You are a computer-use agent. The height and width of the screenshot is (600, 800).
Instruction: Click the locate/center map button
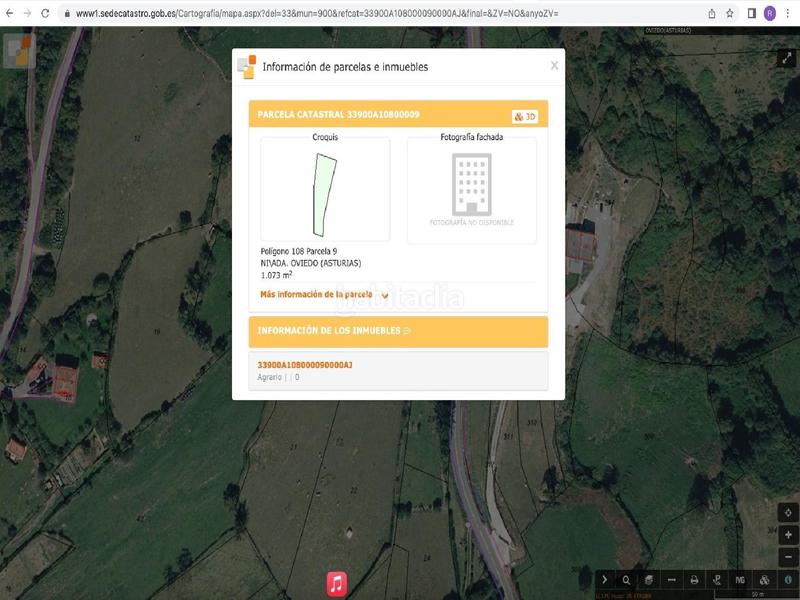[789, 513]
